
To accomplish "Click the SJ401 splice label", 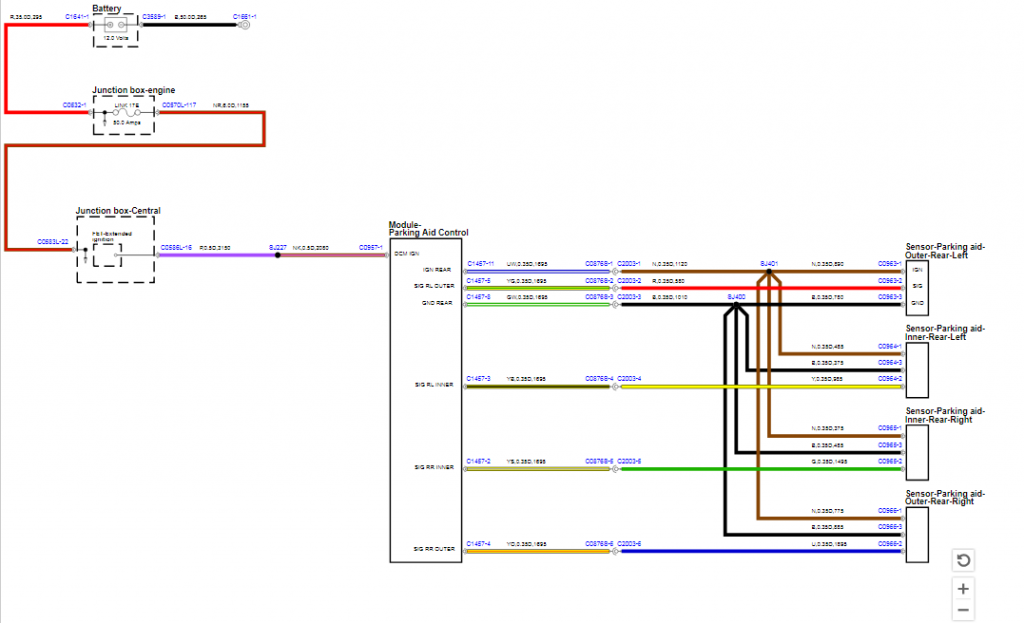I will coord(769,264).
